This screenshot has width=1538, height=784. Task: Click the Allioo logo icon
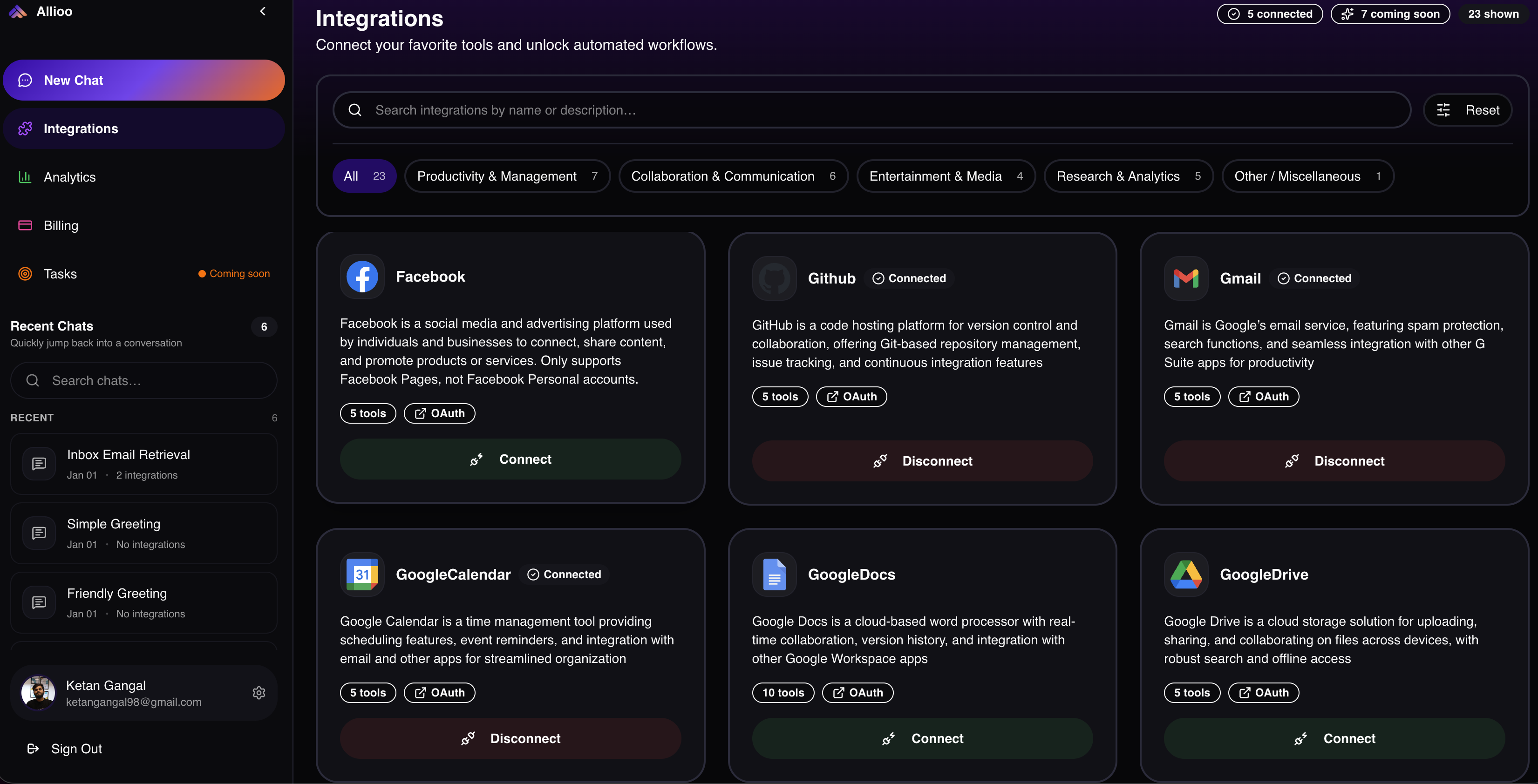[18, 11]
